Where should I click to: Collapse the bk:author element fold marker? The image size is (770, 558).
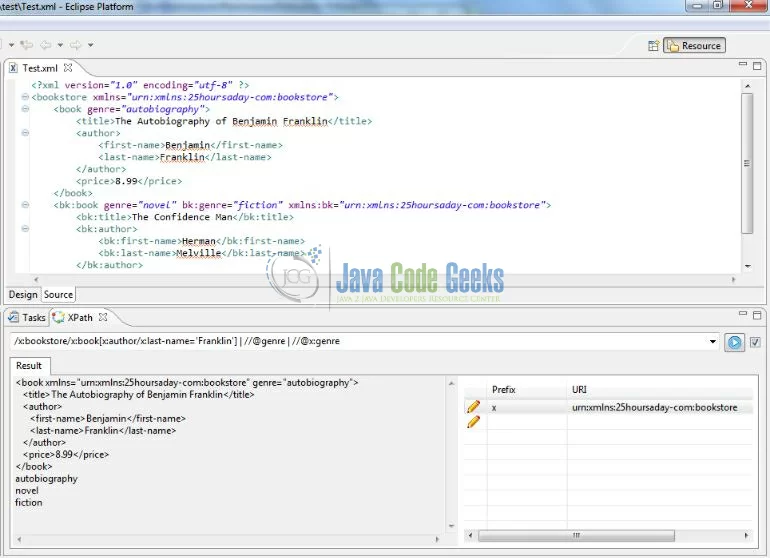pyautogui.click(x=25, y=228)
